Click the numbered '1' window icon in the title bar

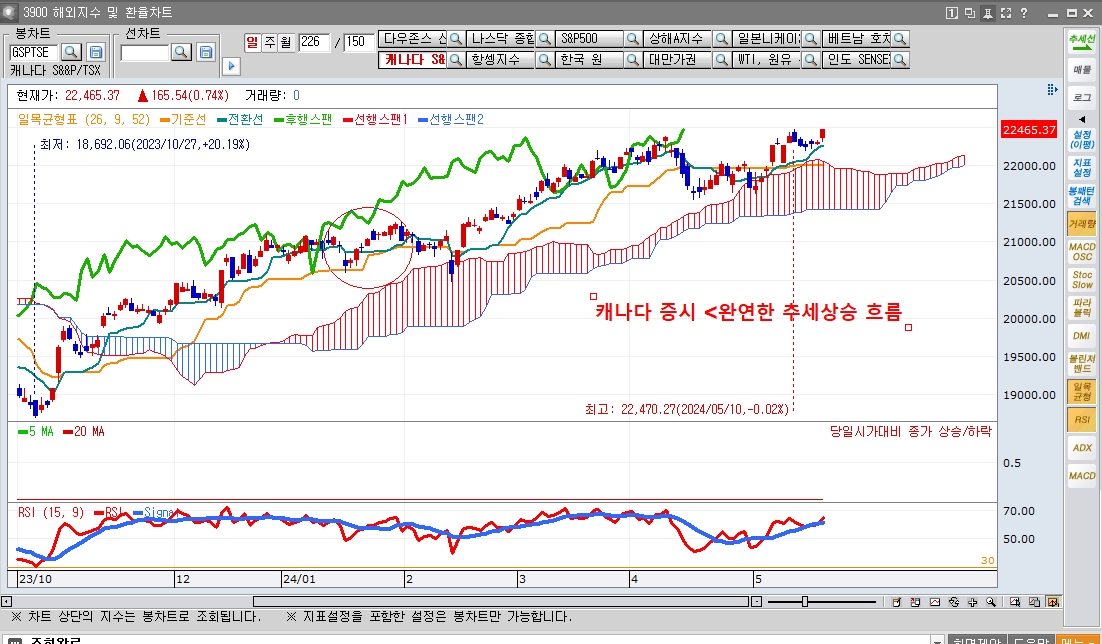pyautogui.click(x=951, y=13)
